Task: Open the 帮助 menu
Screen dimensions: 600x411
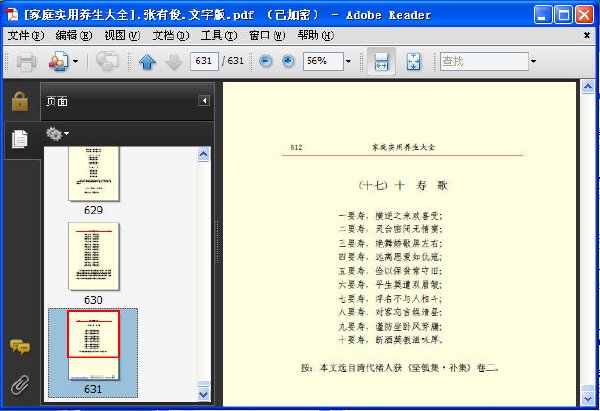Action: pos(315,36)
